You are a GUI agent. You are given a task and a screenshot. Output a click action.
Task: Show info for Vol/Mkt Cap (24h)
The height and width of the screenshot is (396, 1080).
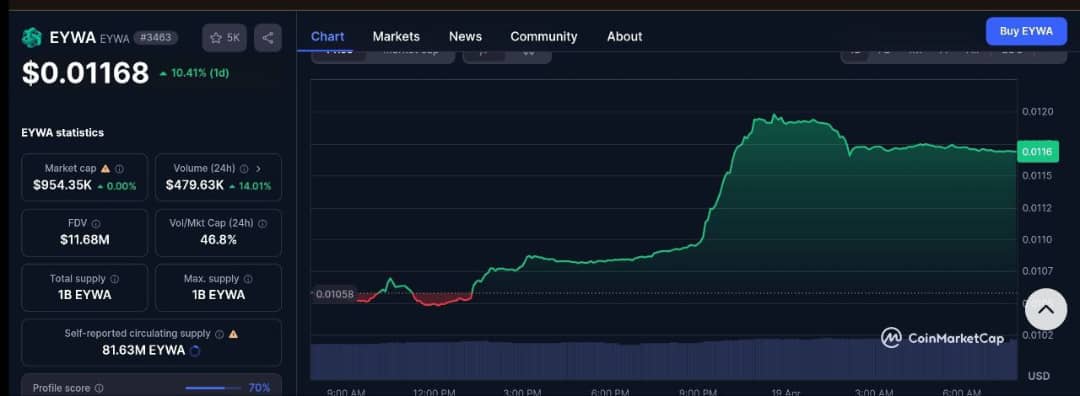(262, 224)
